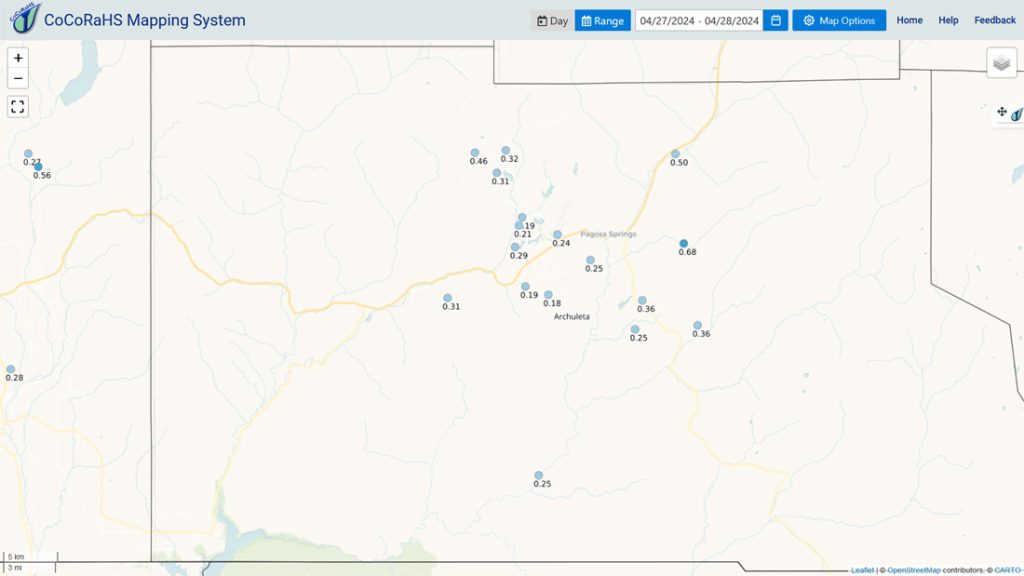Select the 0.46 station marker
This screenshot has width=1024, height=576.
tap(475, 153)
